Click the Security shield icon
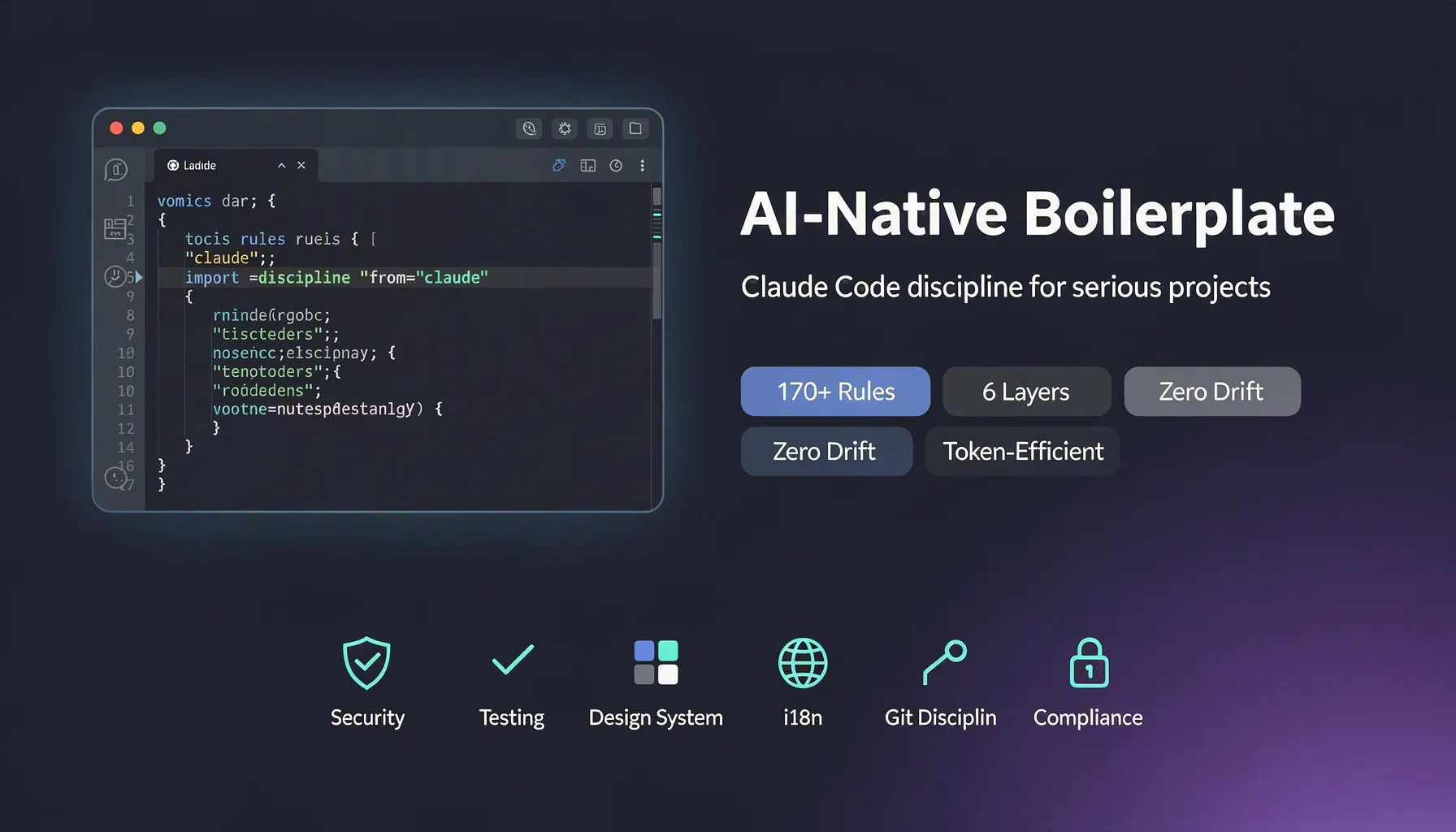The image size is (1456, 832). tap(366, 663)
